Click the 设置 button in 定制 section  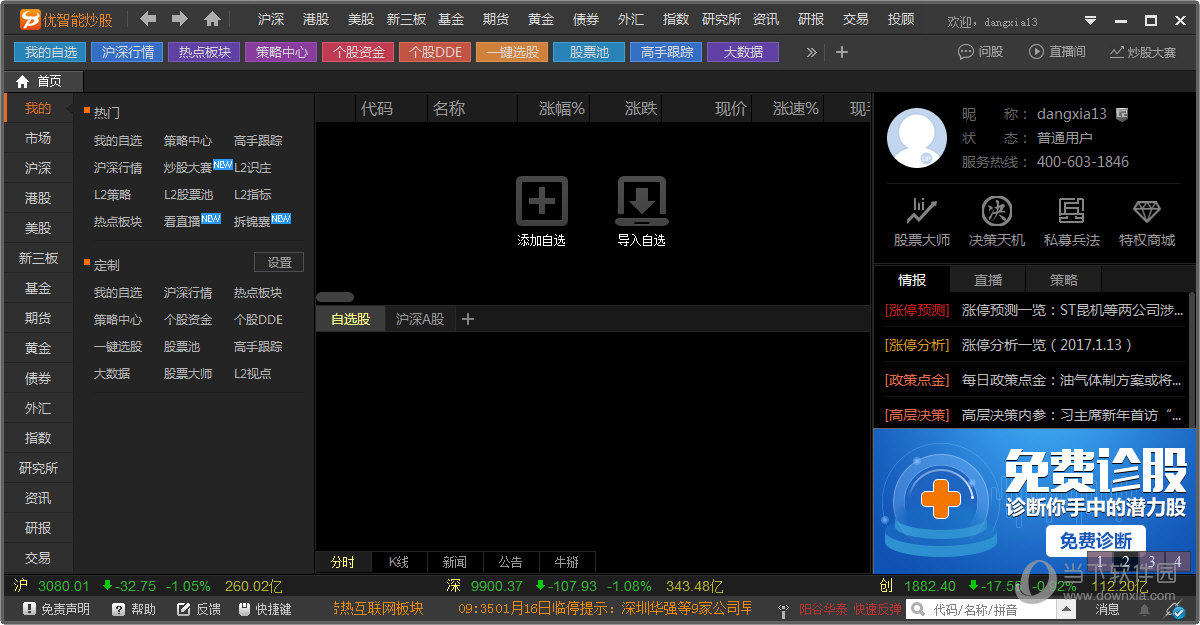click(279, 263)
